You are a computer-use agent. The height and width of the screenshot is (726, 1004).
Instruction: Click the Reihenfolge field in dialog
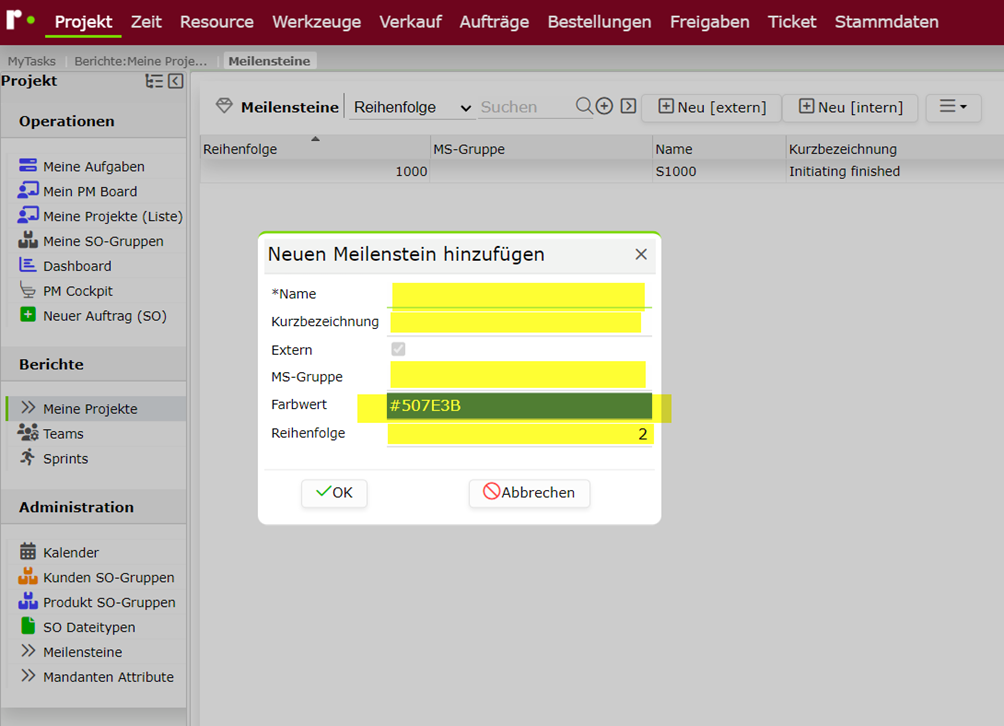point(519,434)
